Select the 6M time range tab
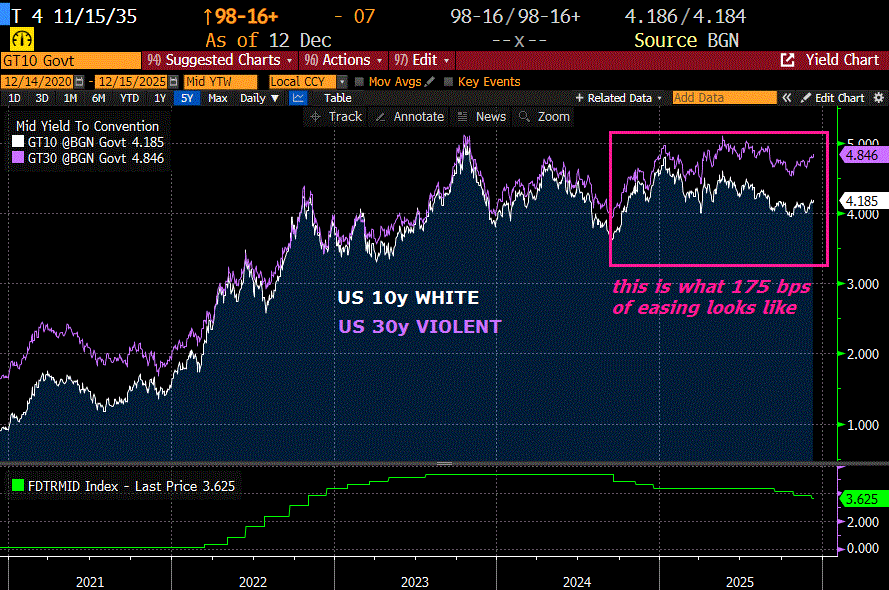This screenshot has height=590, width=889. coord(99,98)
